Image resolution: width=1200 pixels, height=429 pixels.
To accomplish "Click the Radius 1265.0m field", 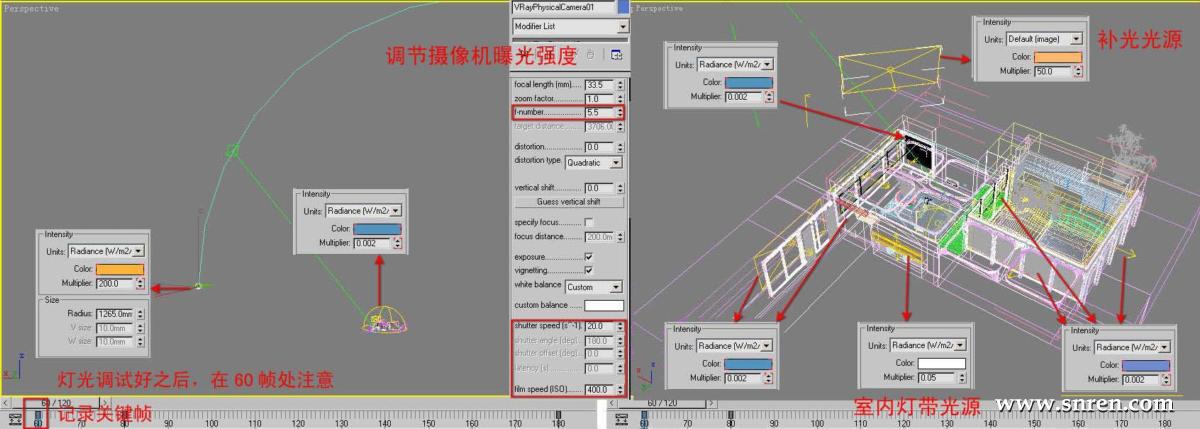I will [x=116, y=313].
